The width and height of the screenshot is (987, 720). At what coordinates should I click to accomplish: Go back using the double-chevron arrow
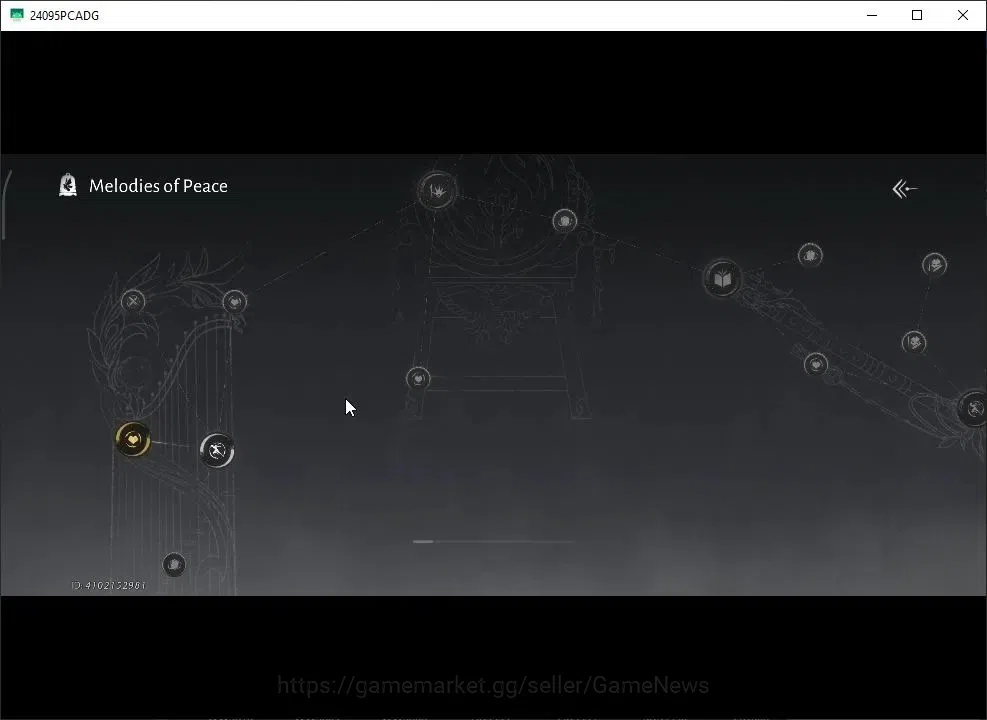(x=905, y=188)
